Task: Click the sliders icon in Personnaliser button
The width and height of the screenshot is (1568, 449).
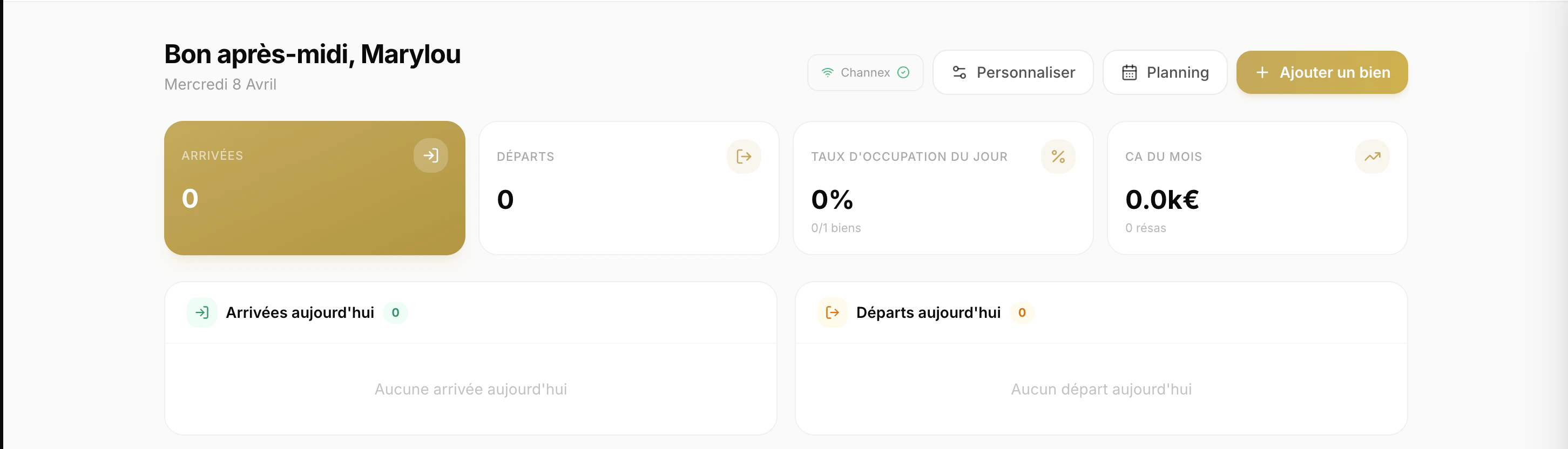Action: pyautogui.click(x=959, y=73)
